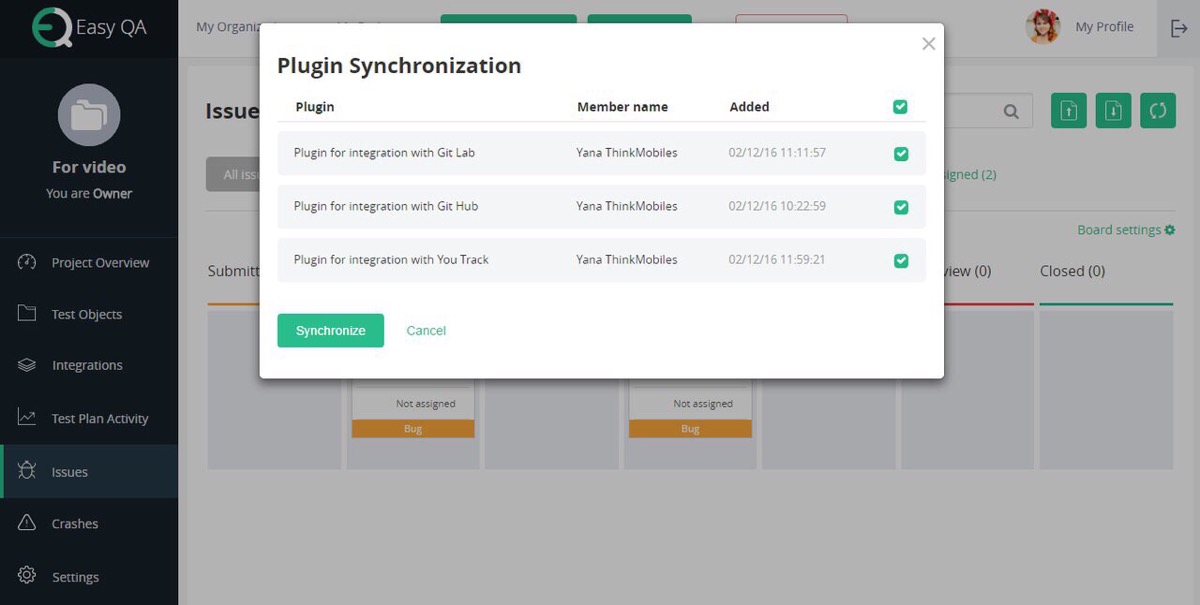Click the logout icon at top right
Image resolution: width=1200 pixels, height=605 pixels.
point(1179,28)
